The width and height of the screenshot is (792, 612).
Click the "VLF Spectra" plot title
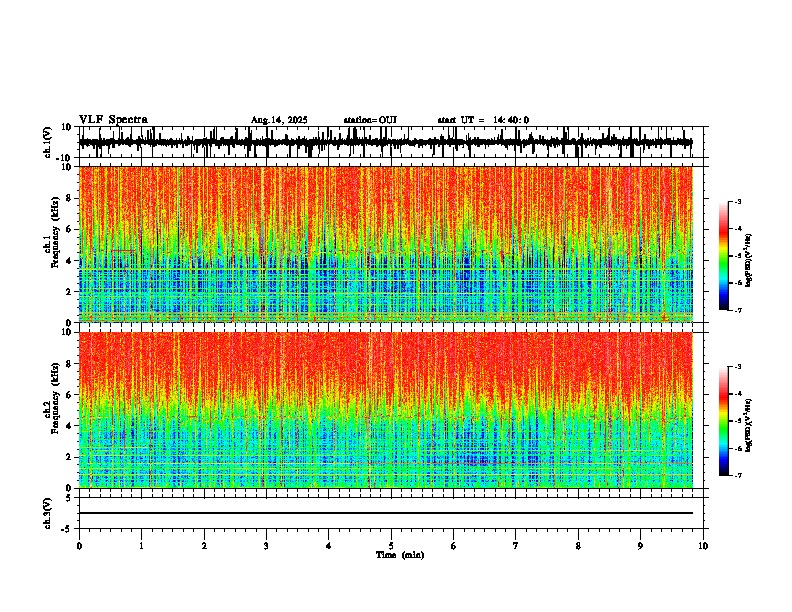(113, 120)
